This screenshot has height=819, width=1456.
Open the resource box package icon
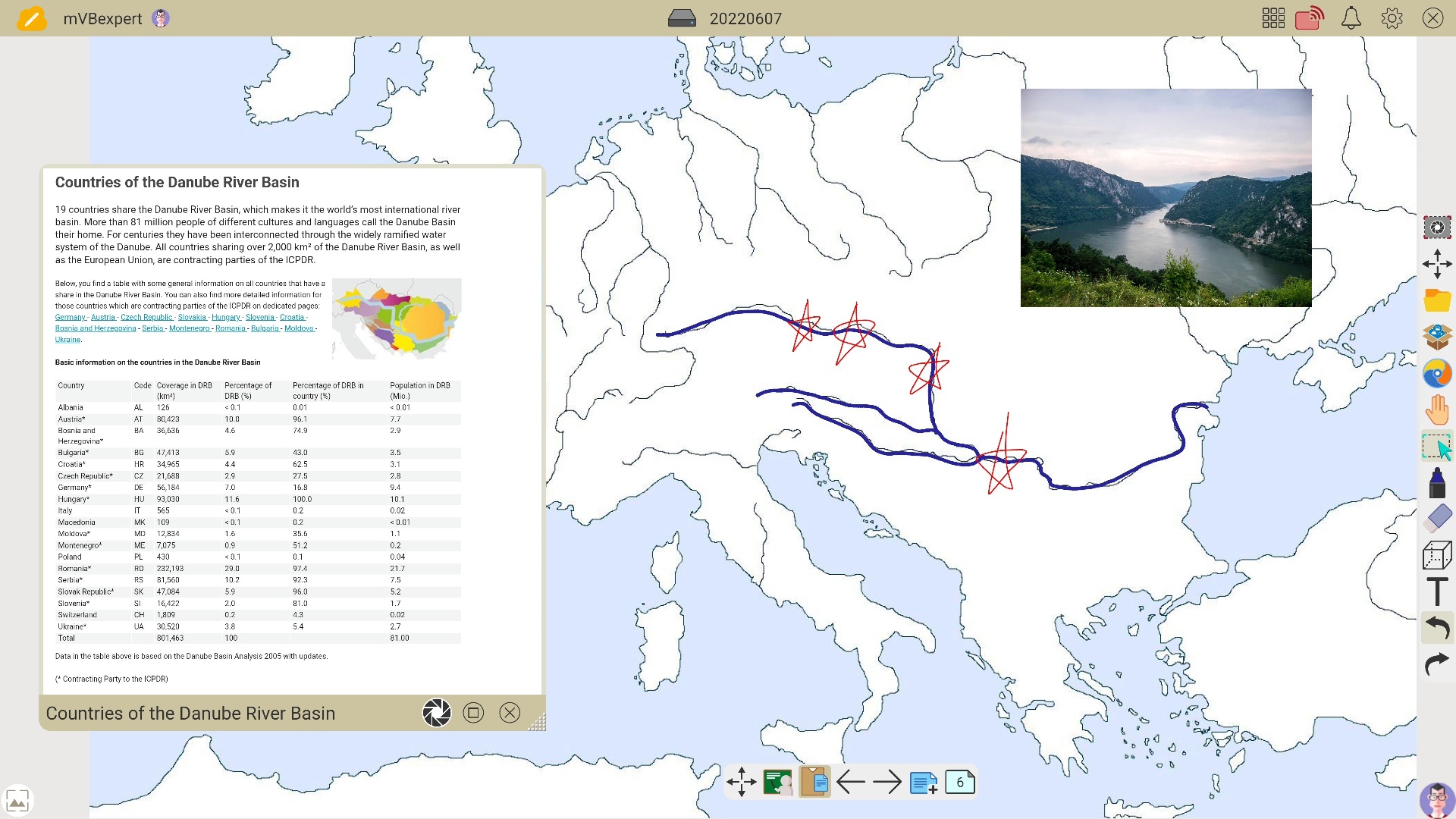tap(1437, 336)
